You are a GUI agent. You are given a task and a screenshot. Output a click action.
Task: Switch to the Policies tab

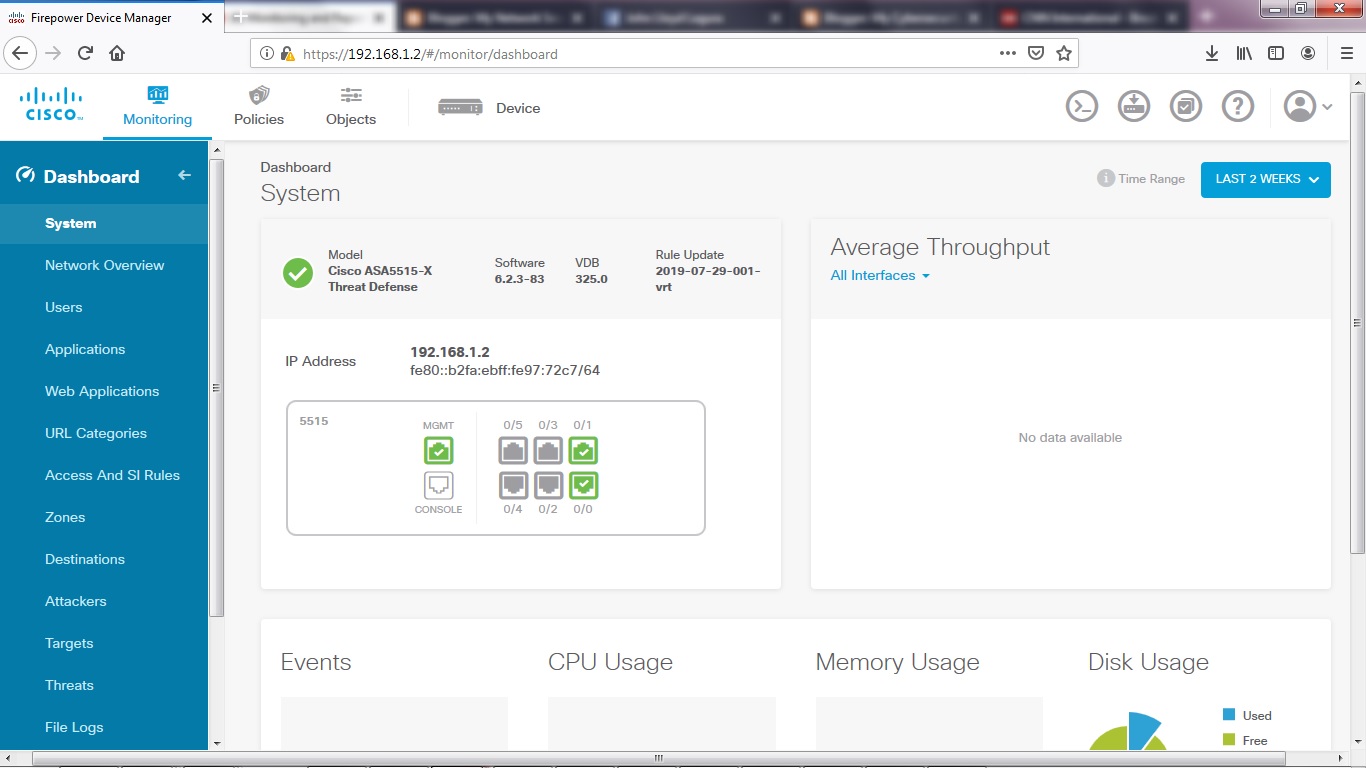click(x=258, y=105)
